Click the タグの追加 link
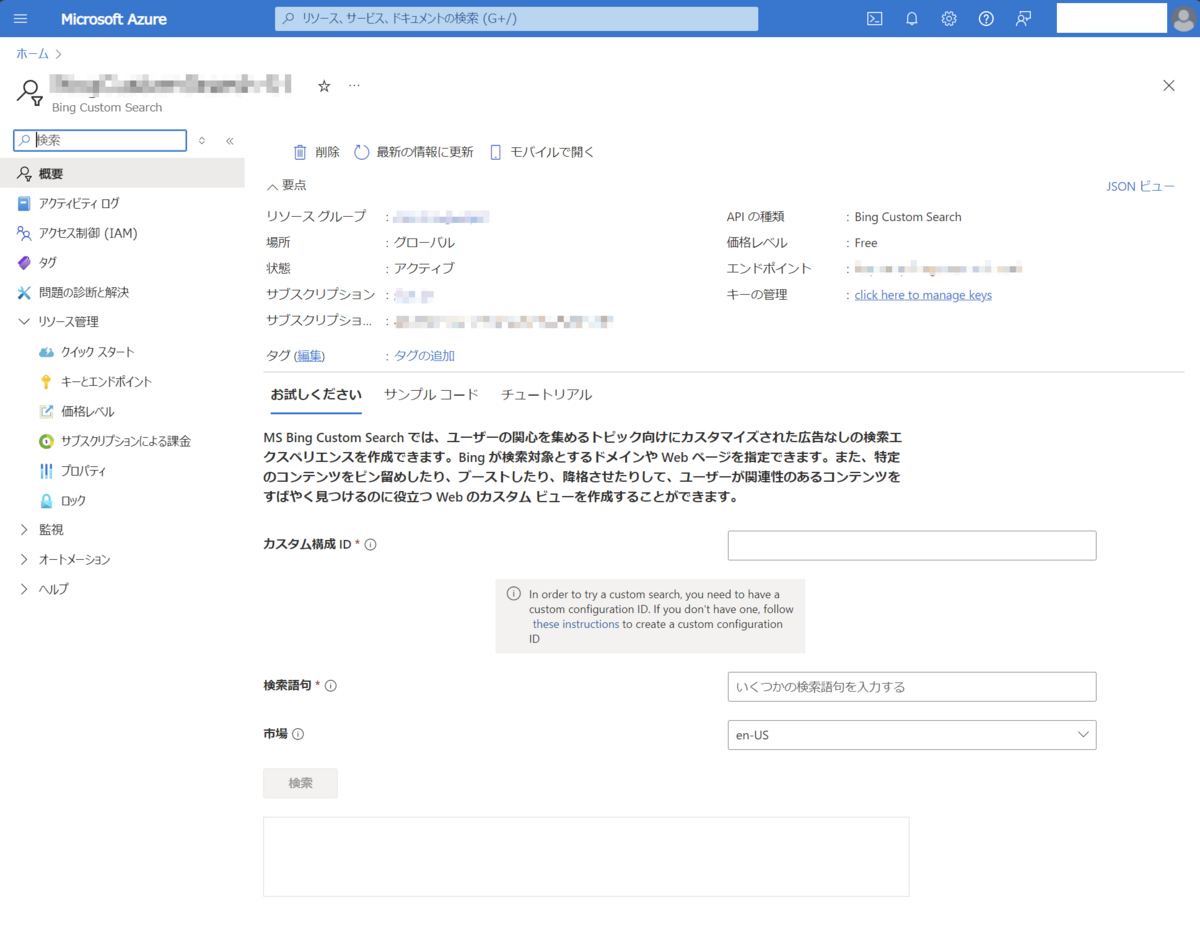Screen dimensions: 1200x927 pyautogui.click(x=424, y=355)
